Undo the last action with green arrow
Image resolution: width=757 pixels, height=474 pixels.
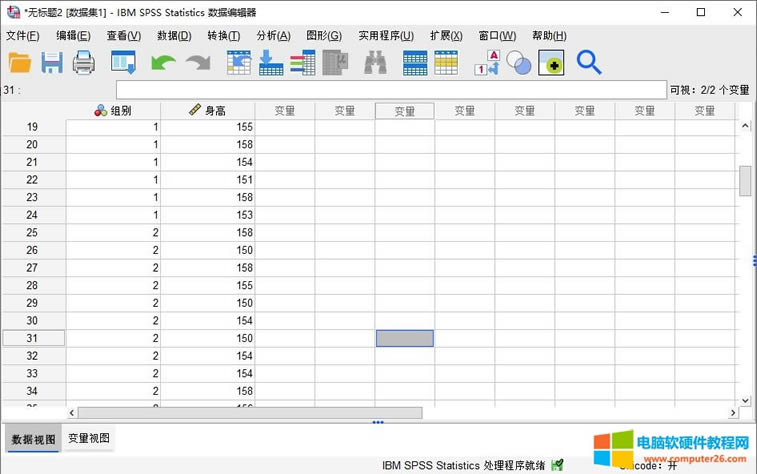(163, 63)
